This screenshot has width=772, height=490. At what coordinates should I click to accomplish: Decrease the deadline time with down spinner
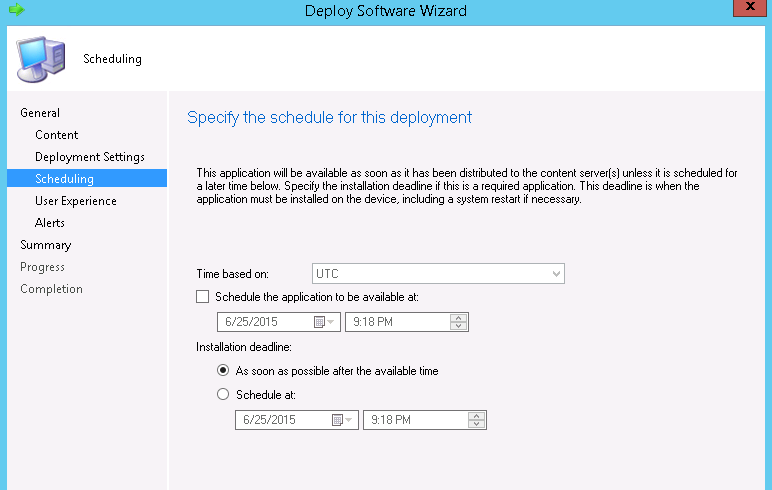tap(477, 424)
